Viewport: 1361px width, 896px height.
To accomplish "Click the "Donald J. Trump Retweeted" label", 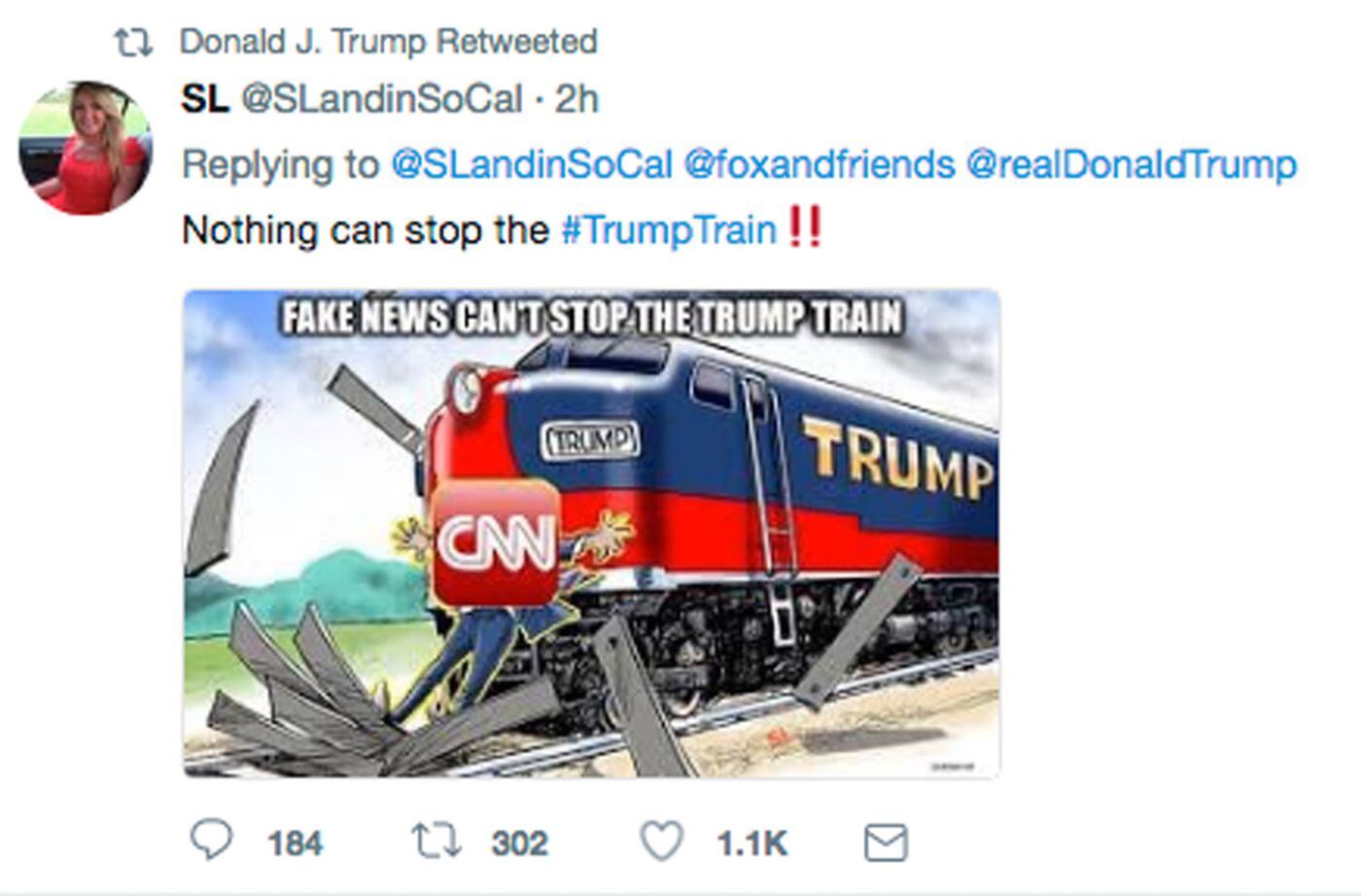I will (388, 42).
